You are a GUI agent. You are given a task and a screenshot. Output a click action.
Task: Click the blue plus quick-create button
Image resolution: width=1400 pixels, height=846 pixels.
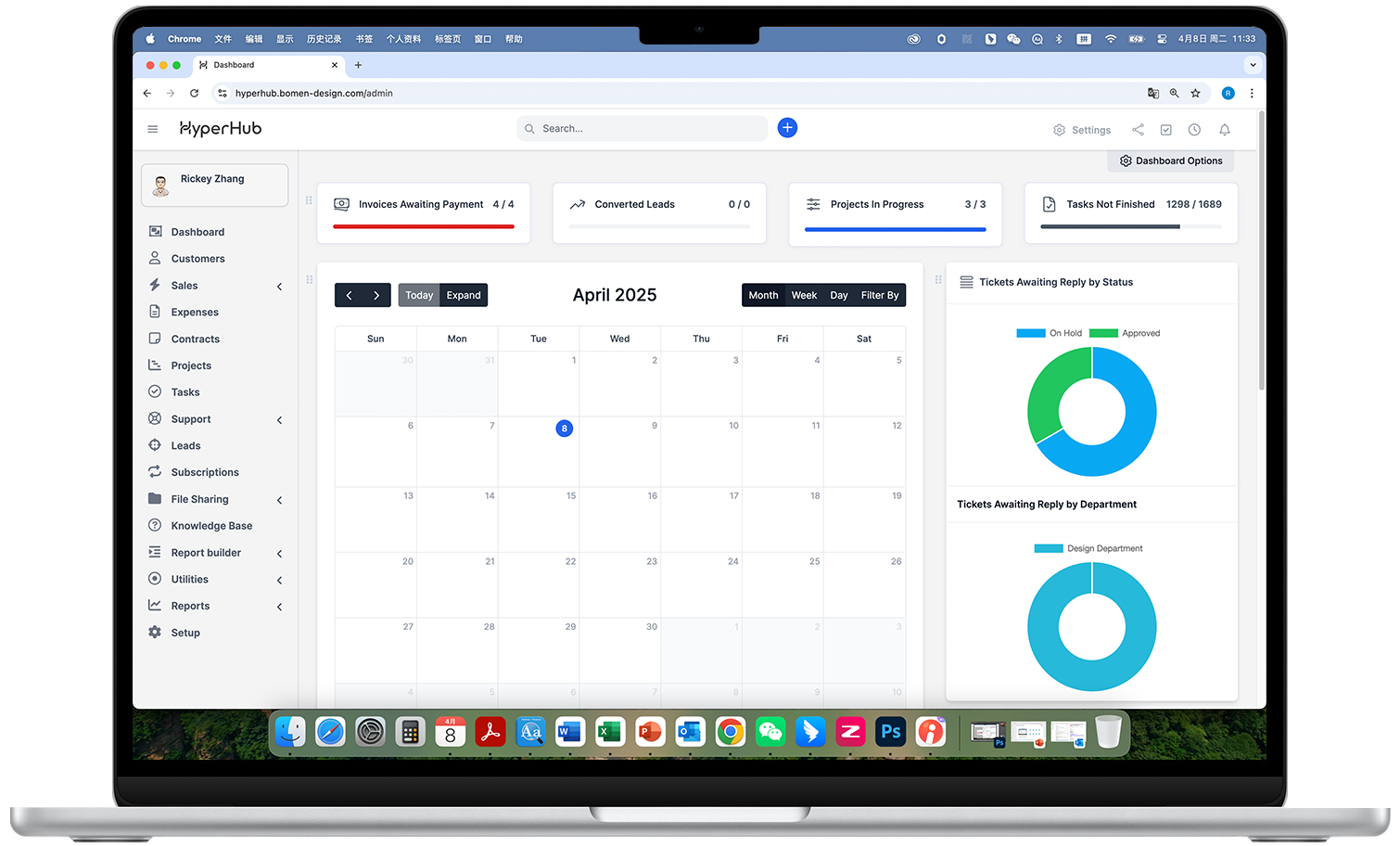[787, 128]
